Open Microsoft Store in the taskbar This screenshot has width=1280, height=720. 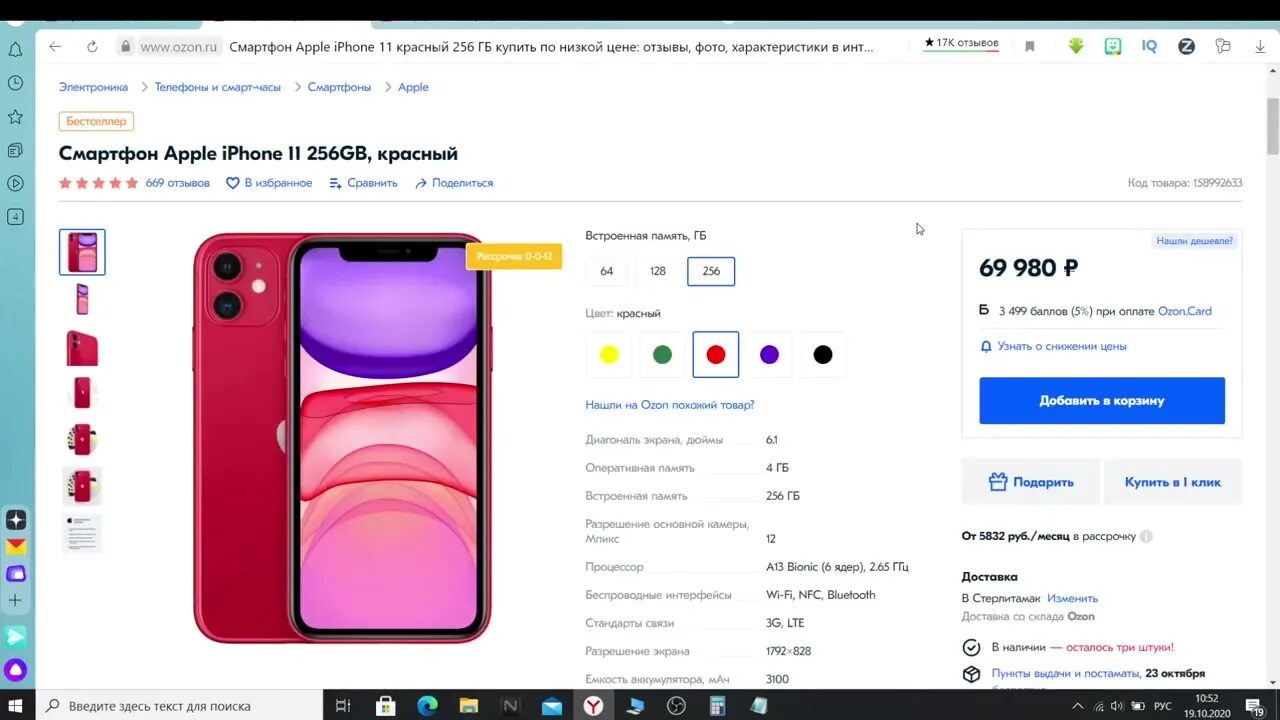pyautogui.click(x=385, y=705)
